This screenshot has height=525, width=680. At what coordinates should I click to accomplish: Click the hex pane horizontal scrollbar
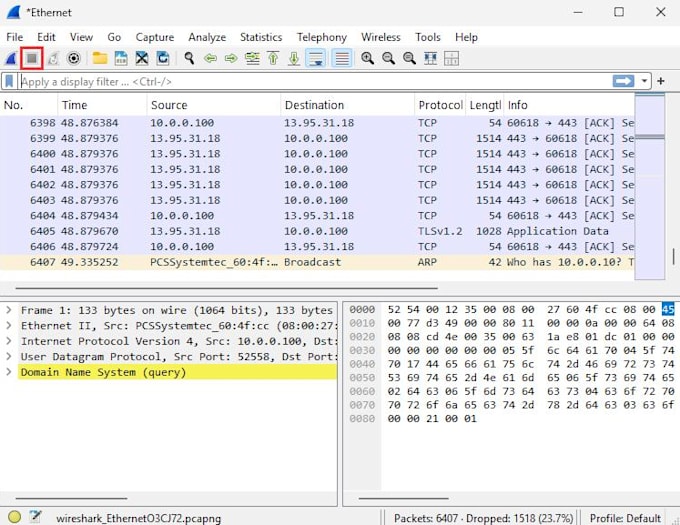click(403, 499)
